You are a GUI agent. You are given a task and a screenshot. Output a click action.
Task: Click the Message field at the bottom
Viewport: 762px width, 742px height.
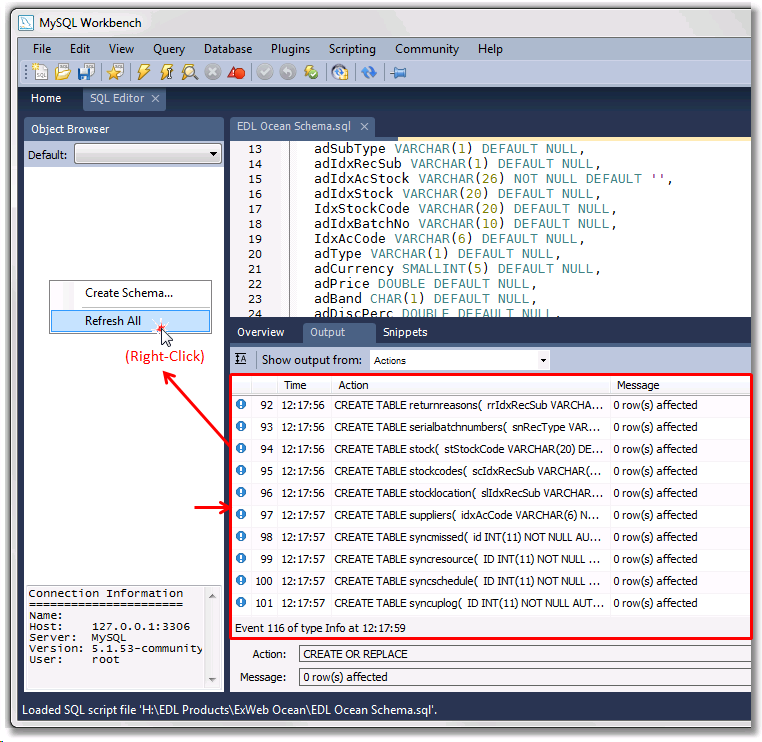525,677
